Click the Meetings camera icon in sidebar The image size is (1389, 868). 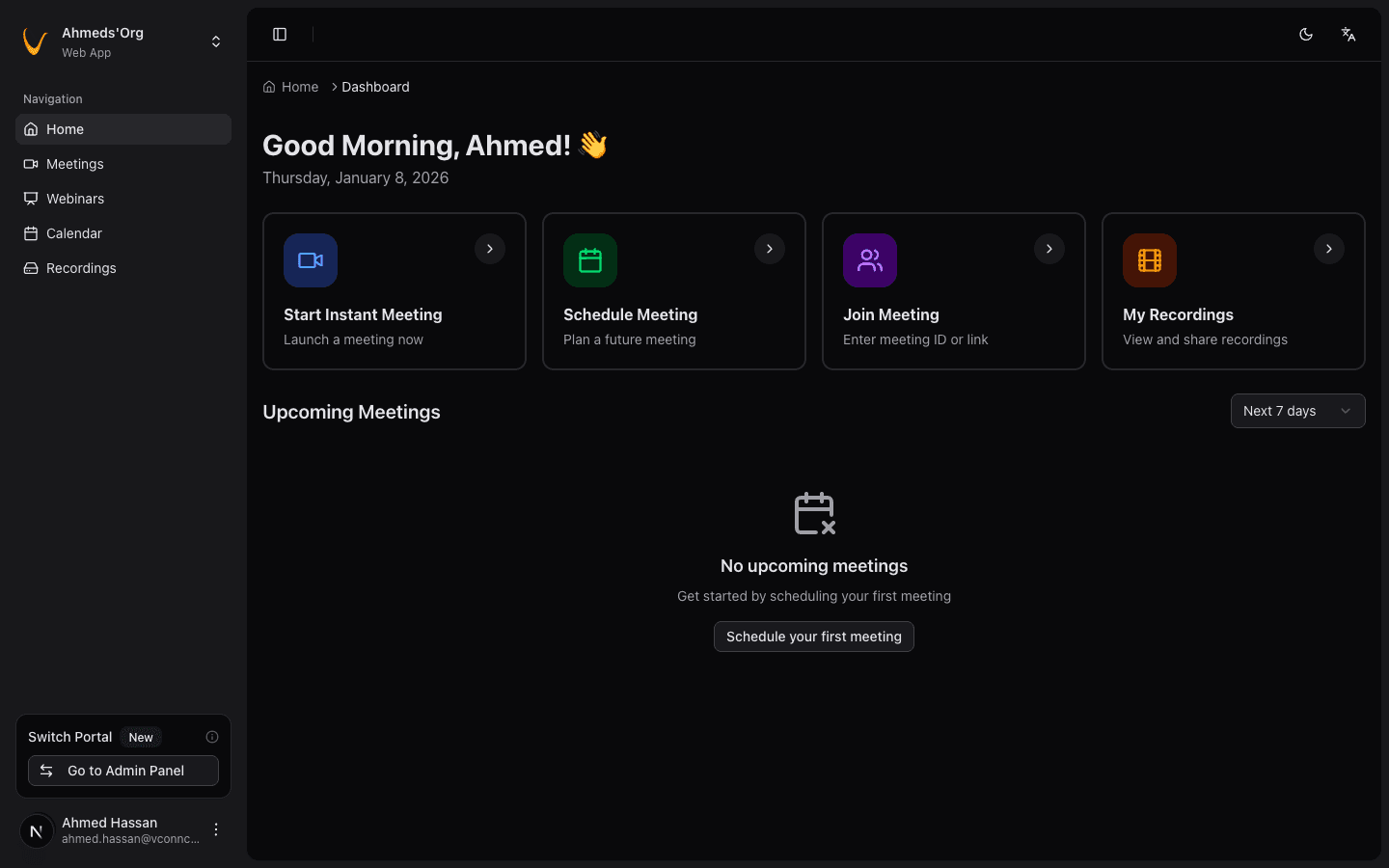point(31,164)
